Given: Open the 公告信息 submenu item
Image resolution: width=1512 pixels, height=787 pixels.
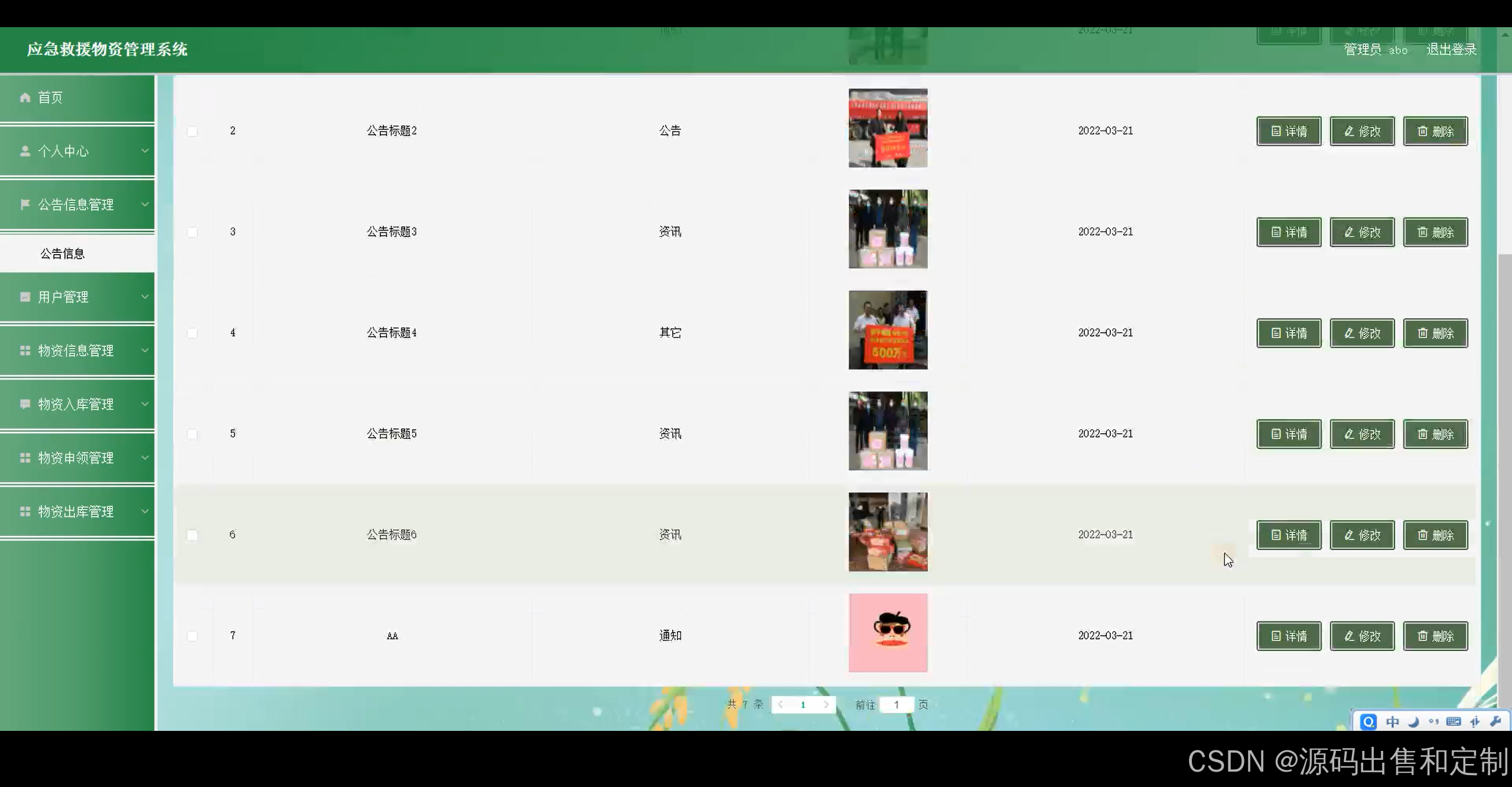Looking at the screenshot, I should [x=63, y=253].
